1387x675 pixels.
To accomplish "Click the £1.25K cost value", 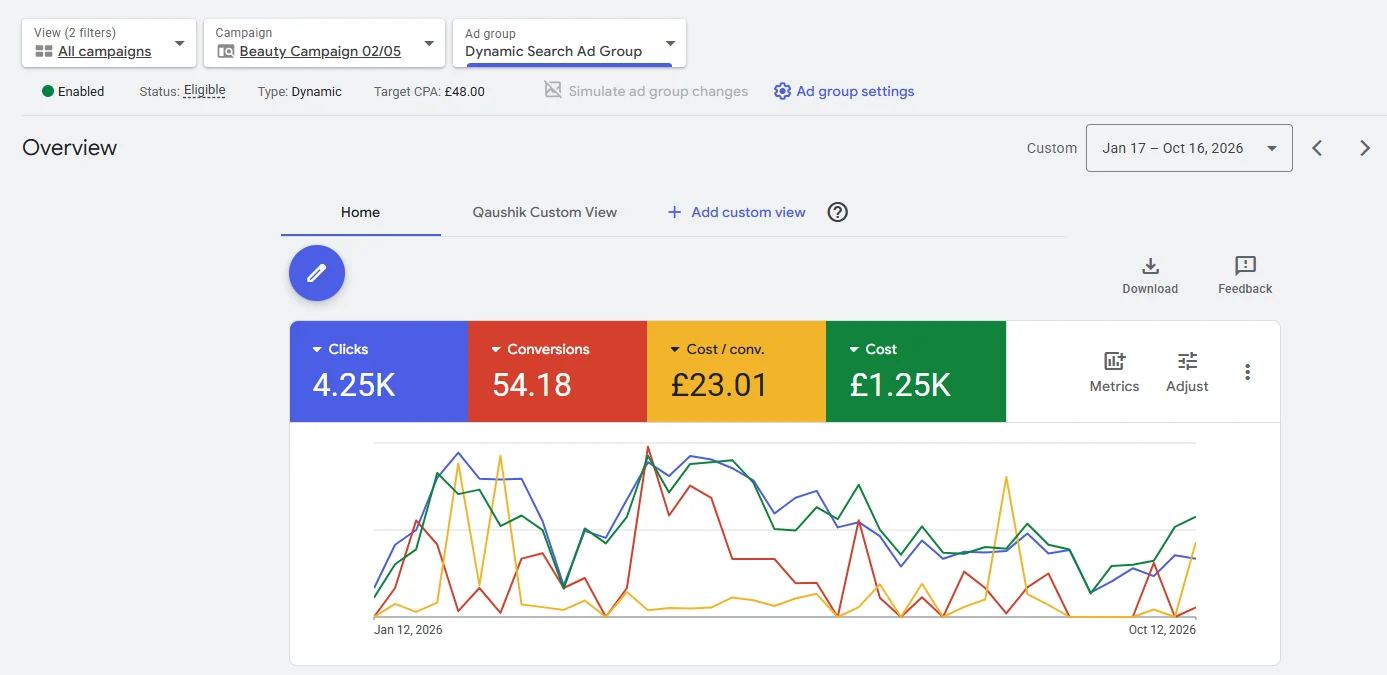I will tap(900, 385).
